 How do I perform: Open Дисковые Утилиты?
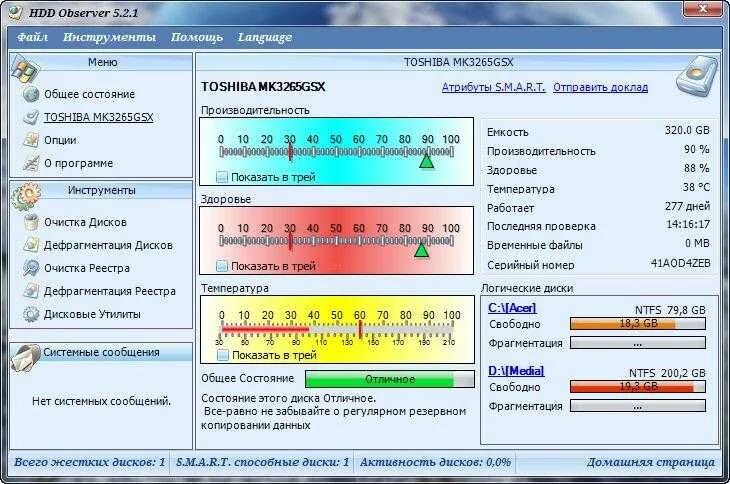coord(92,314)
